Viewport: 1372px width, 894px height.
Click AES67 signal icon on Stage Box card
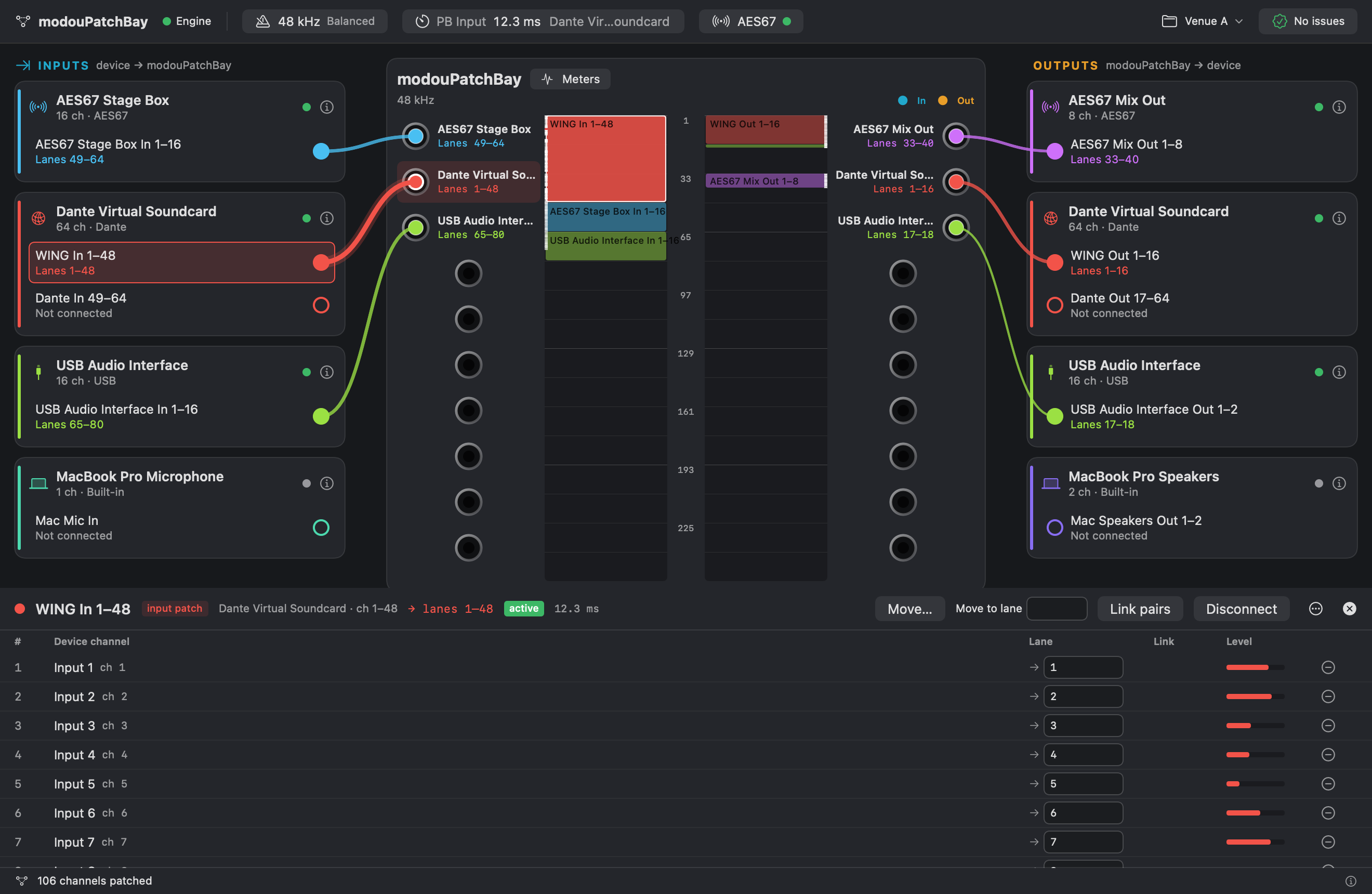coord(38,107)
